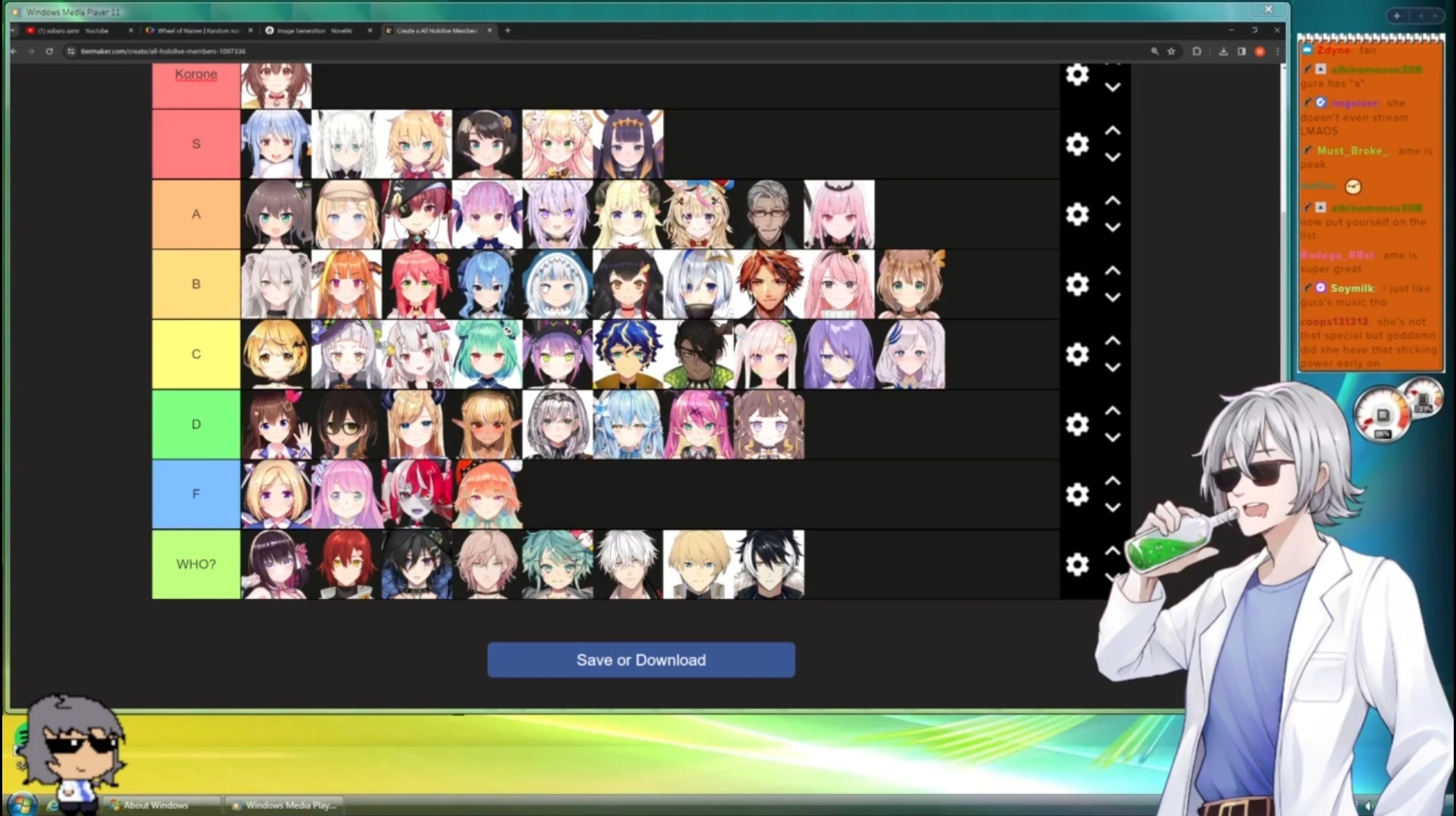Move B tier row down
The image size is (1456, 816).
(1113, 297)
